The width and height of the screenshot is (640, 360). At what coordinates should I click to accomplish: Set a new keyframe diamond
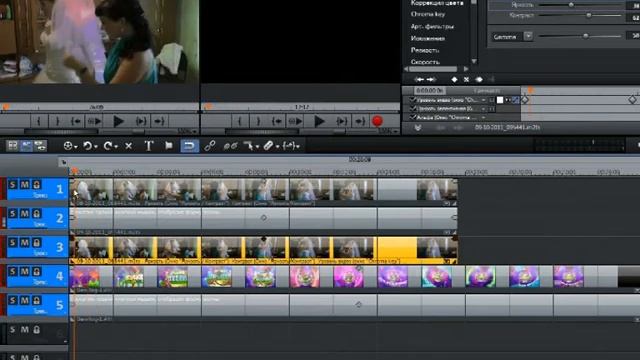coord(454,80)
